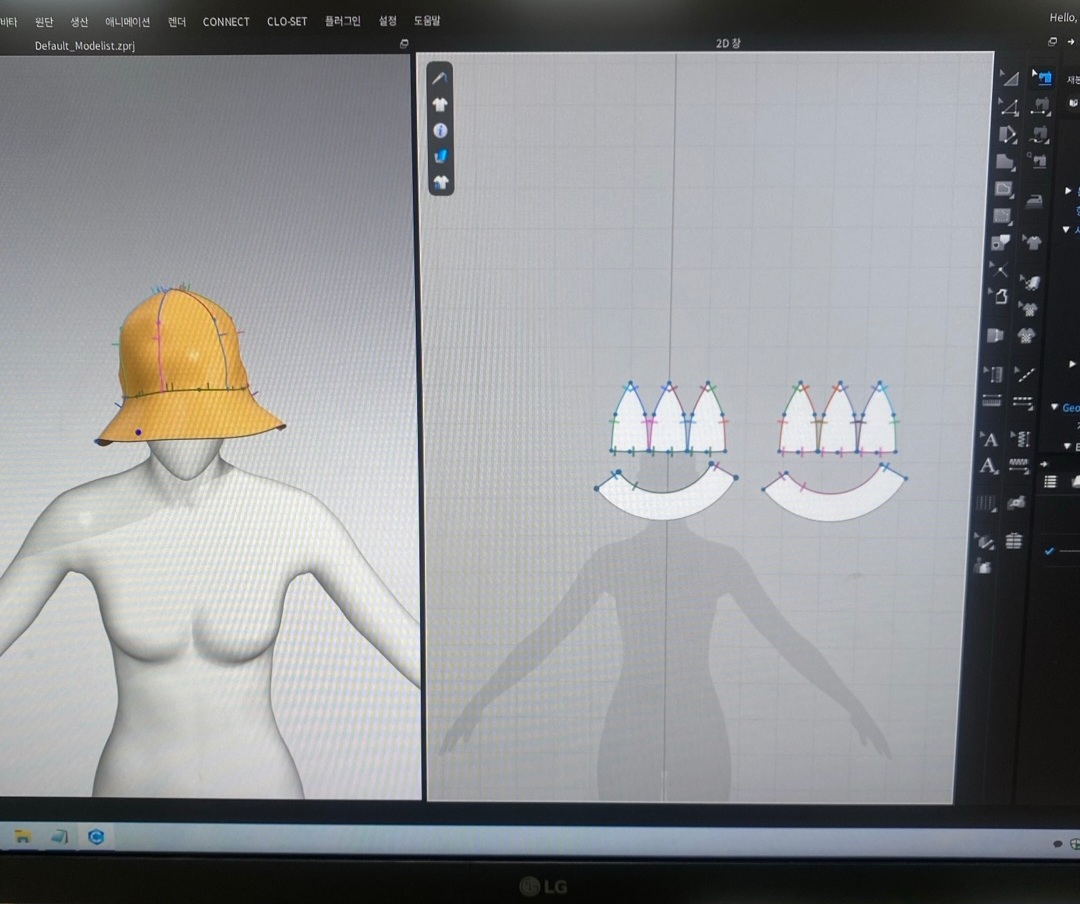Select the iron (Steam) tool

point(1034,201)
